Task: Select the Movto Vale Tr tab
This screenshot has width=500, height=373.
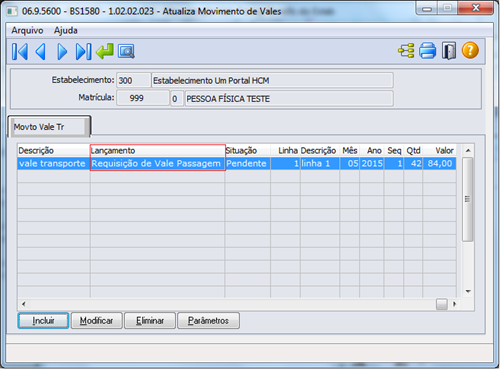Action: click(x=49, y=127)
